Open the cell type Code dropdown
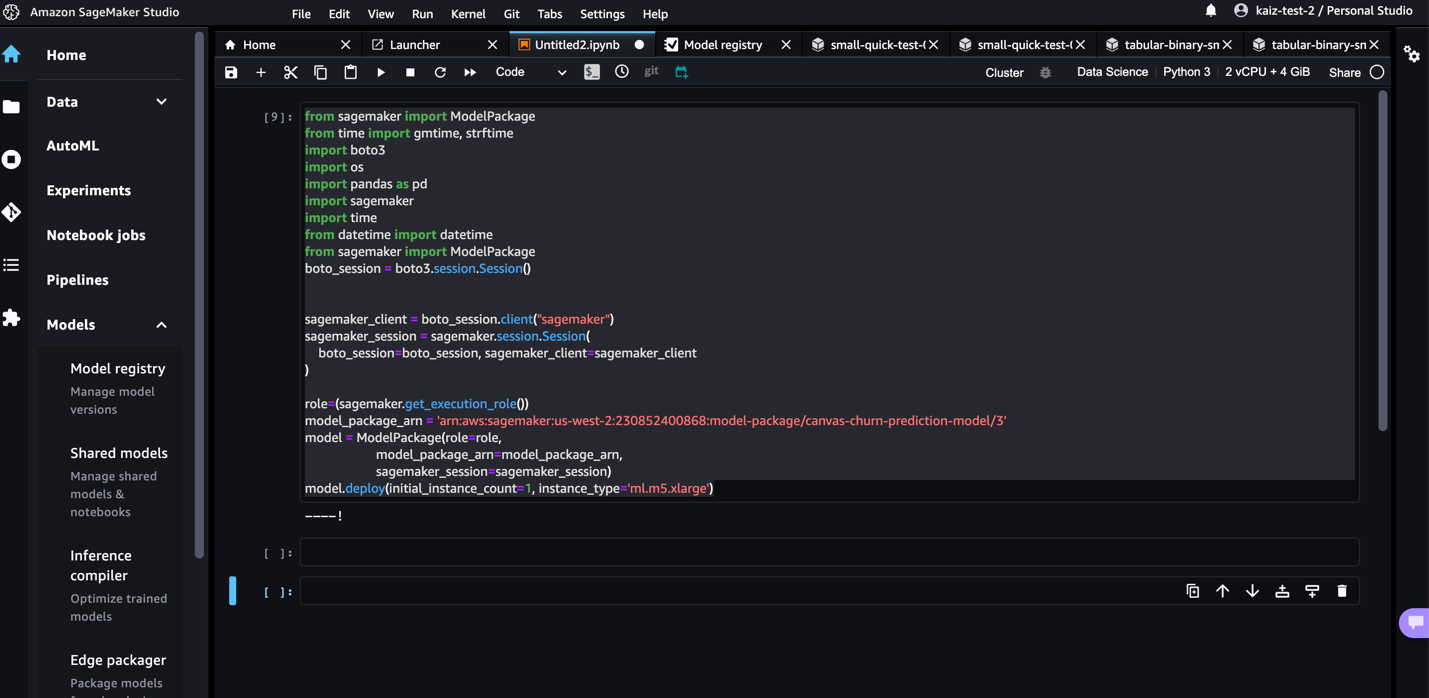Viewport: 1429px width, 698px height. click(x=531, y=72)
